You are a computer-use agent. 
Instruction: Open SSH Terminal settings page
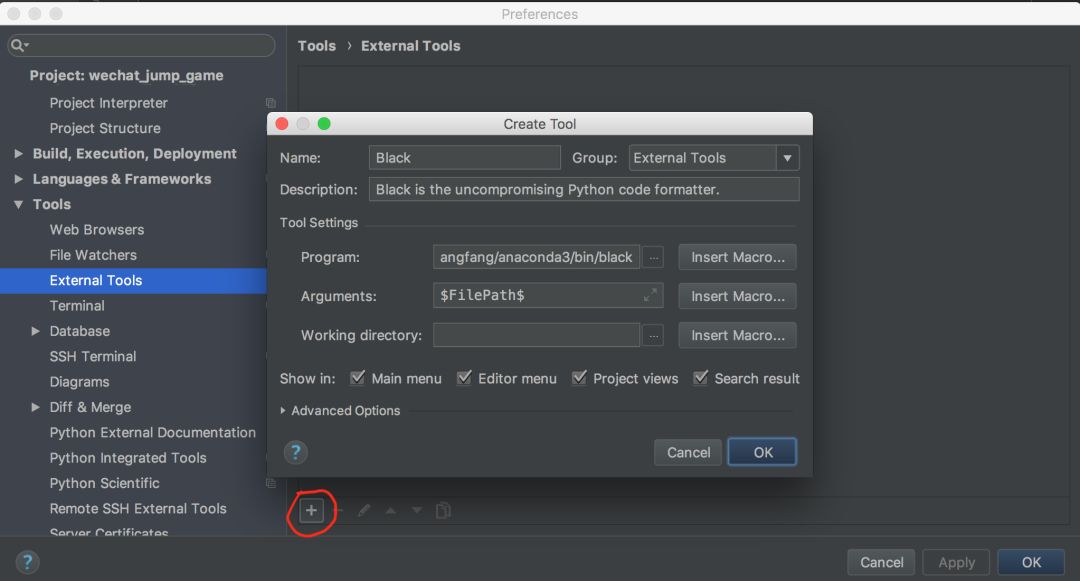pos(92,357)
